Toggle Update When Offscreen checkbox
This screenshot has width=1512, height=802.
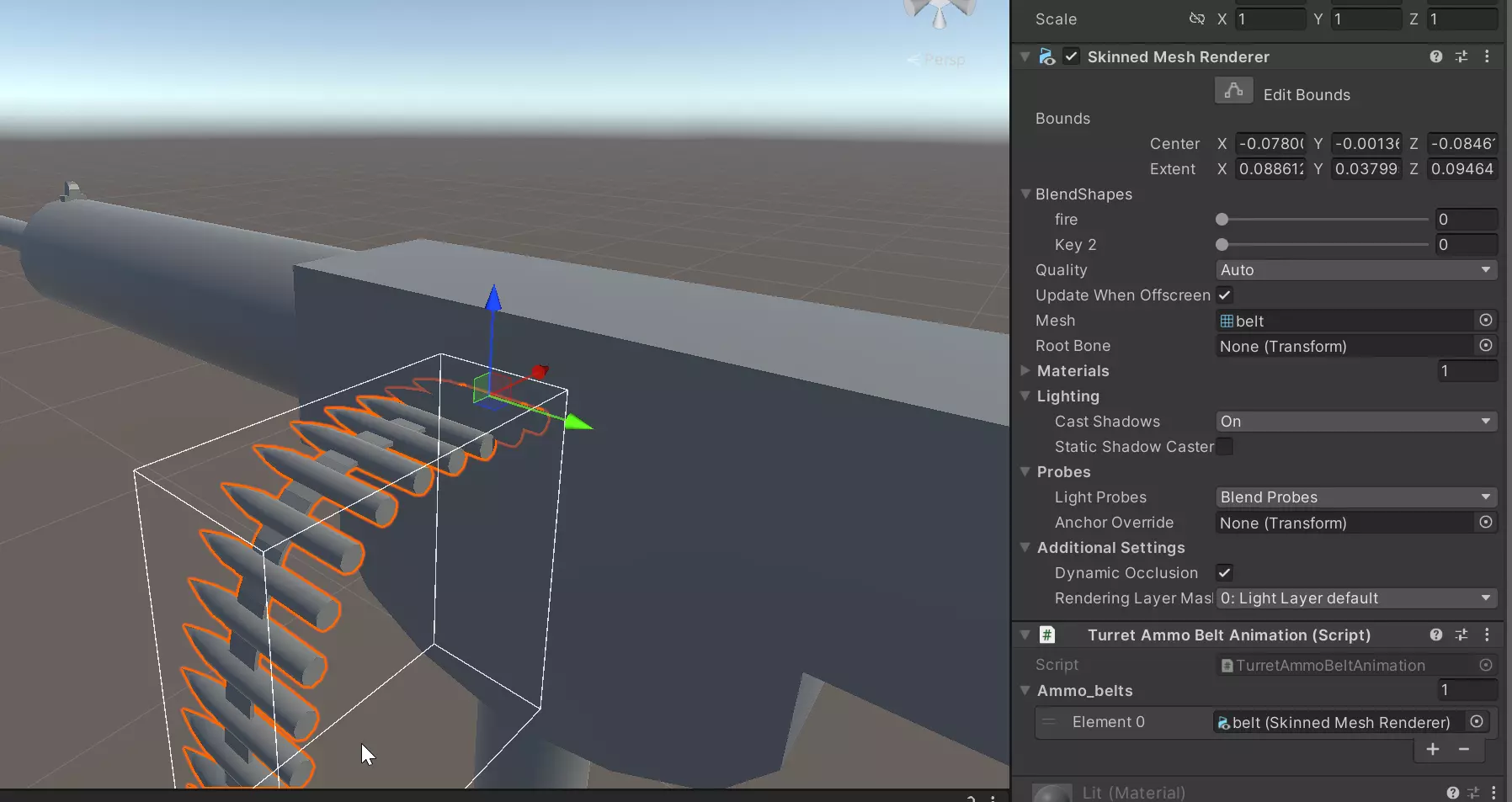pos(1224,295)
